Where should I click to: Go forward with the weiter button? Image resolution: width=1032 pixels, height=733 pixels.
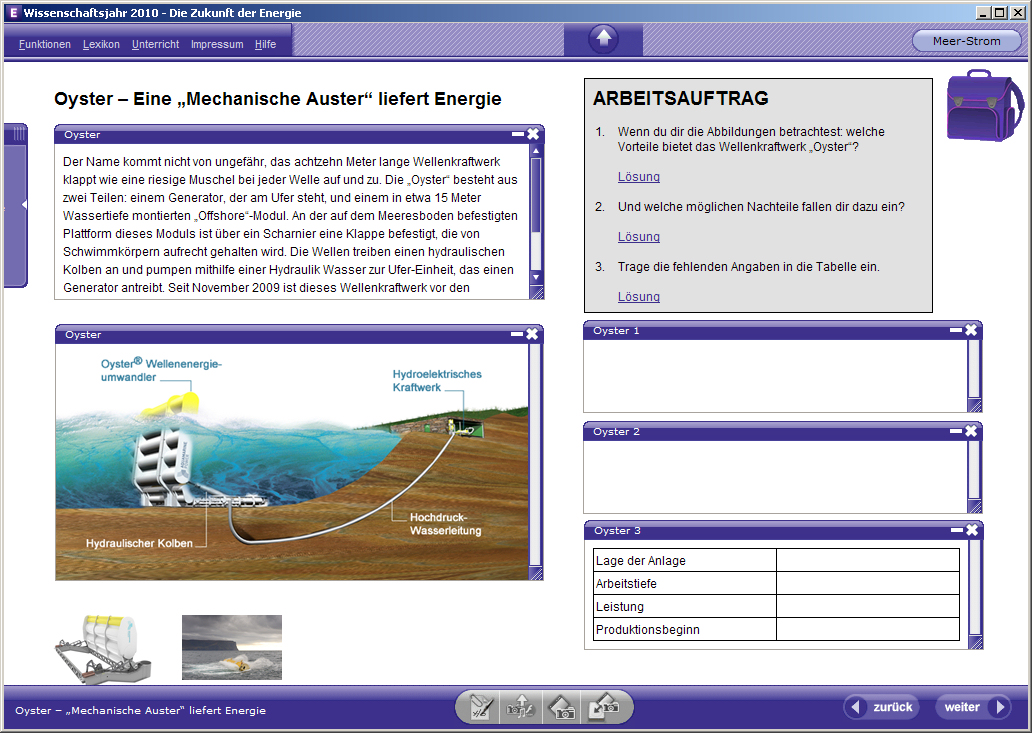pyautogui.click(x=973, y=707)
